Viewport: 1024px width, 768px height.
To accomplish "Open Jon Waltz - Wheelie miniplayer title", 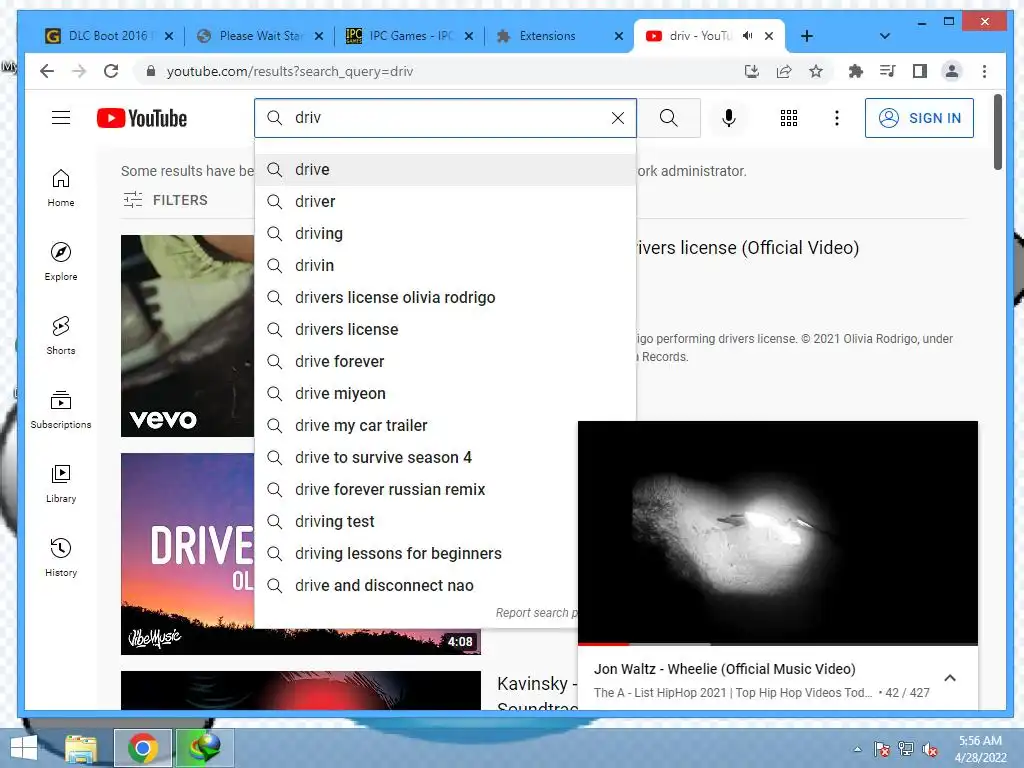I will pos(724,669).
